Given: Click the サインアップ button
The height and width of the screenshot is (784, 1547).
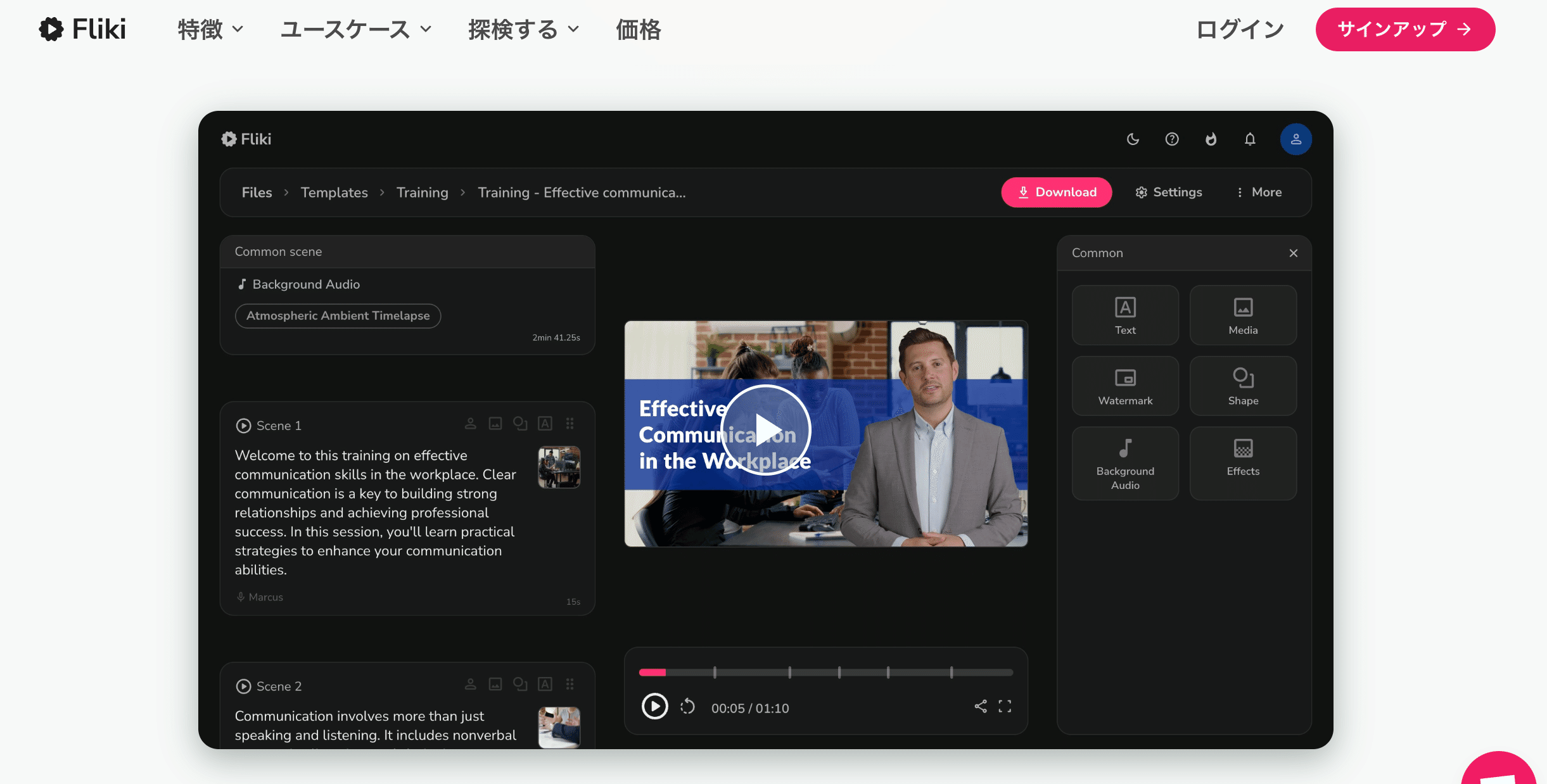Looking at the screenshot, I should point(1405,29).
